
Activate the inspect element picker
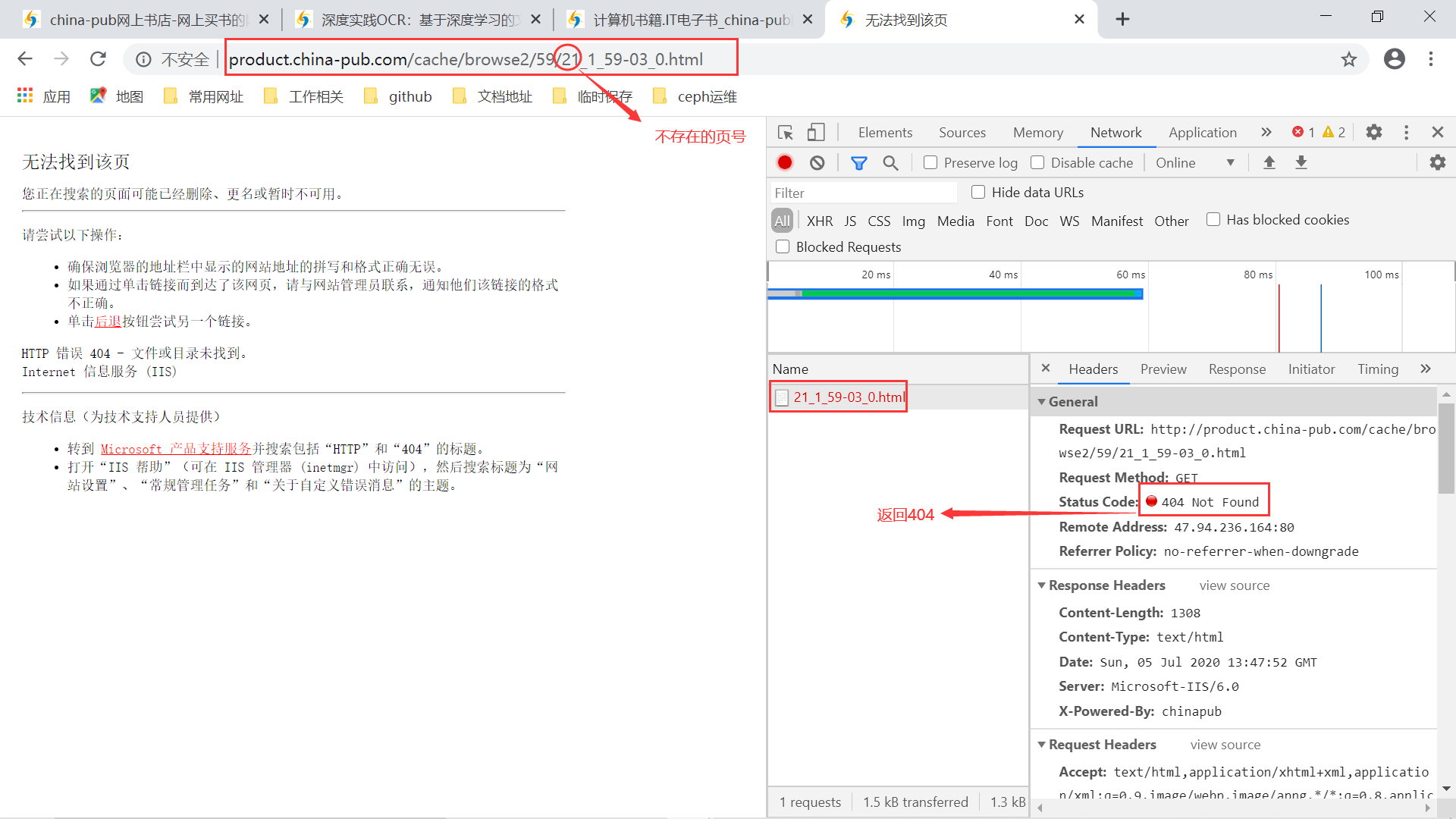786,133
